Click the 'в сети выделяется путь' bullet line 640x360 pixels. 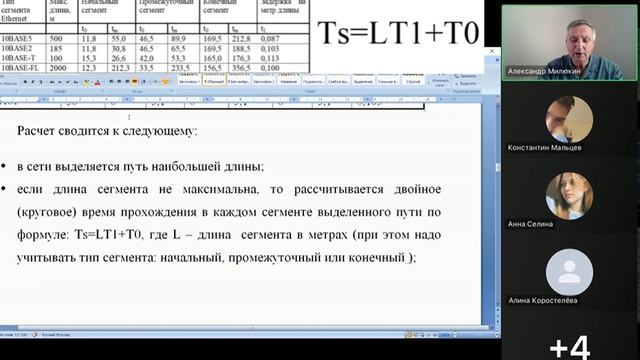point(140,167)
